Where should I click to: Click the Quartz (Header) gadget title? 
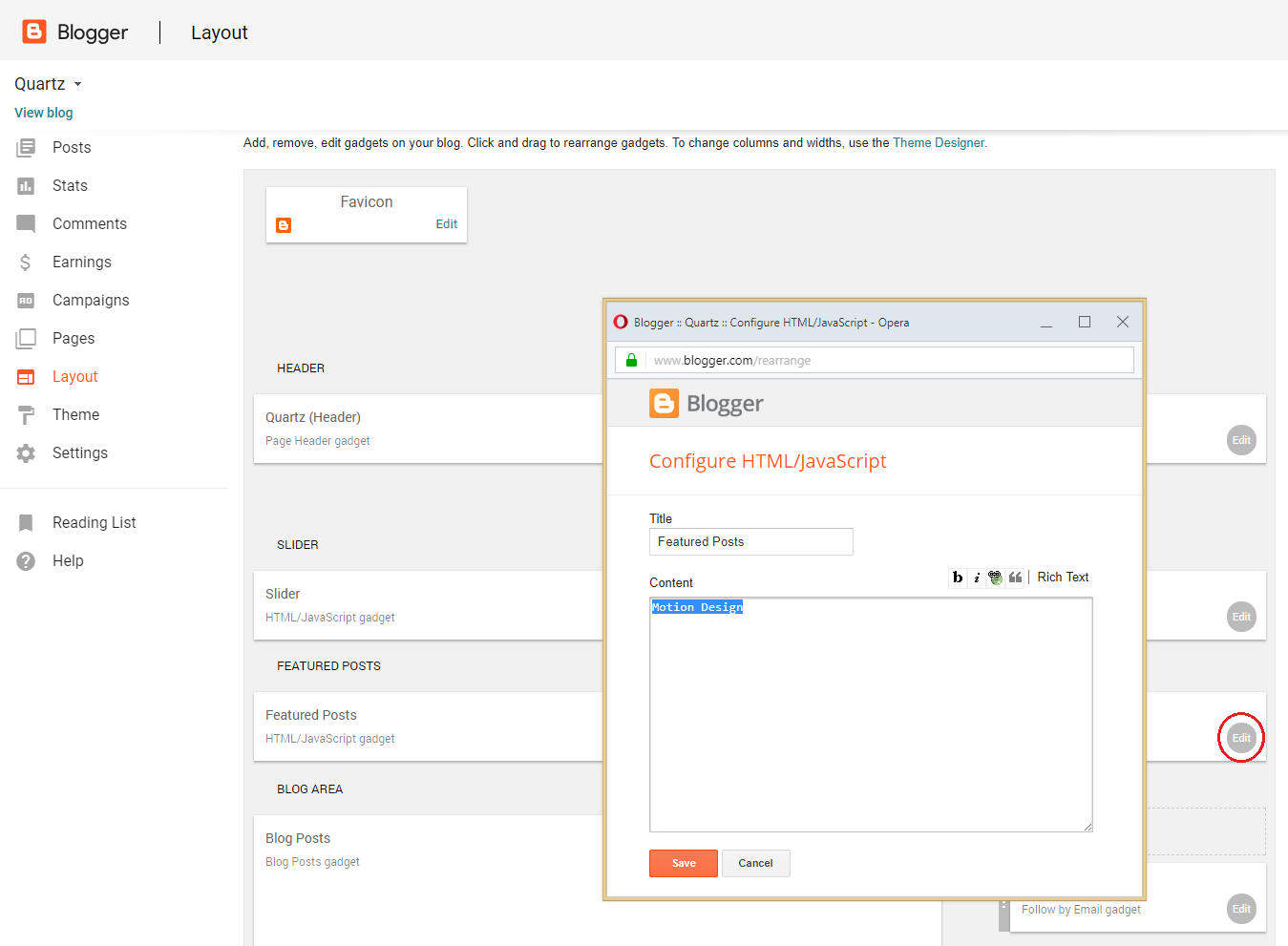pos(313,417)
